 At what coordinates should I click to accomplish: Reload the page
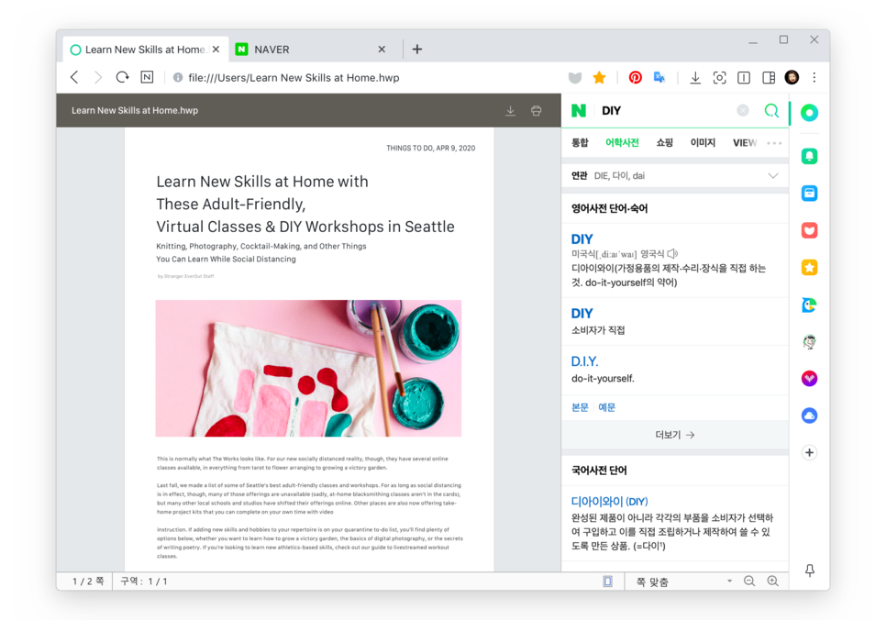[122, 77]
